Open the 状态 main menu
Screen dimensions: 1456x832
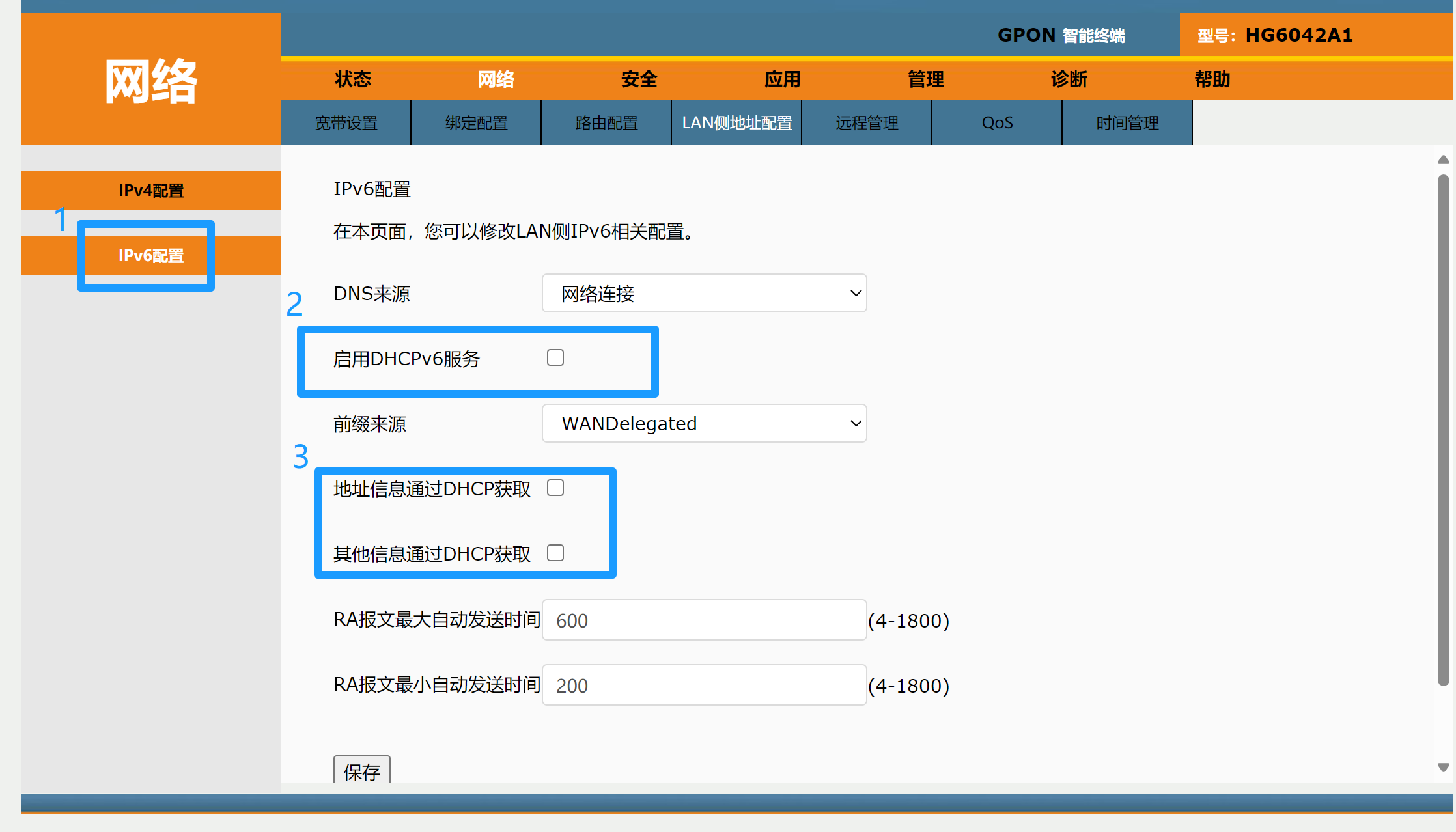click(352, 79)
